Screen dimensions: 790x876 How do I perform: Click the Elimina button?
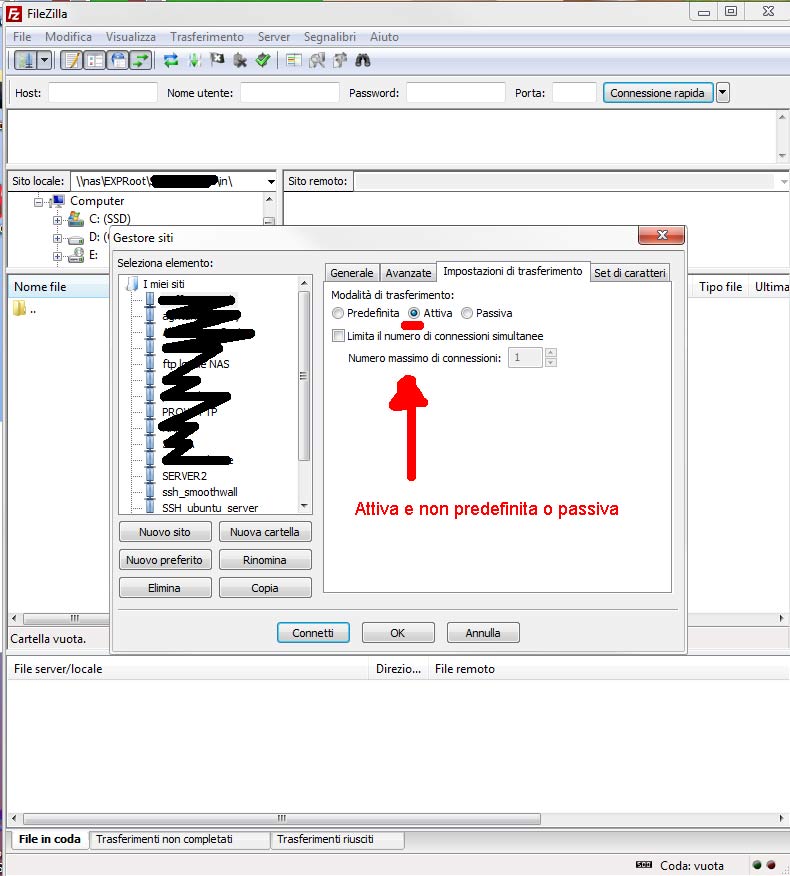[x=165, y=588]
